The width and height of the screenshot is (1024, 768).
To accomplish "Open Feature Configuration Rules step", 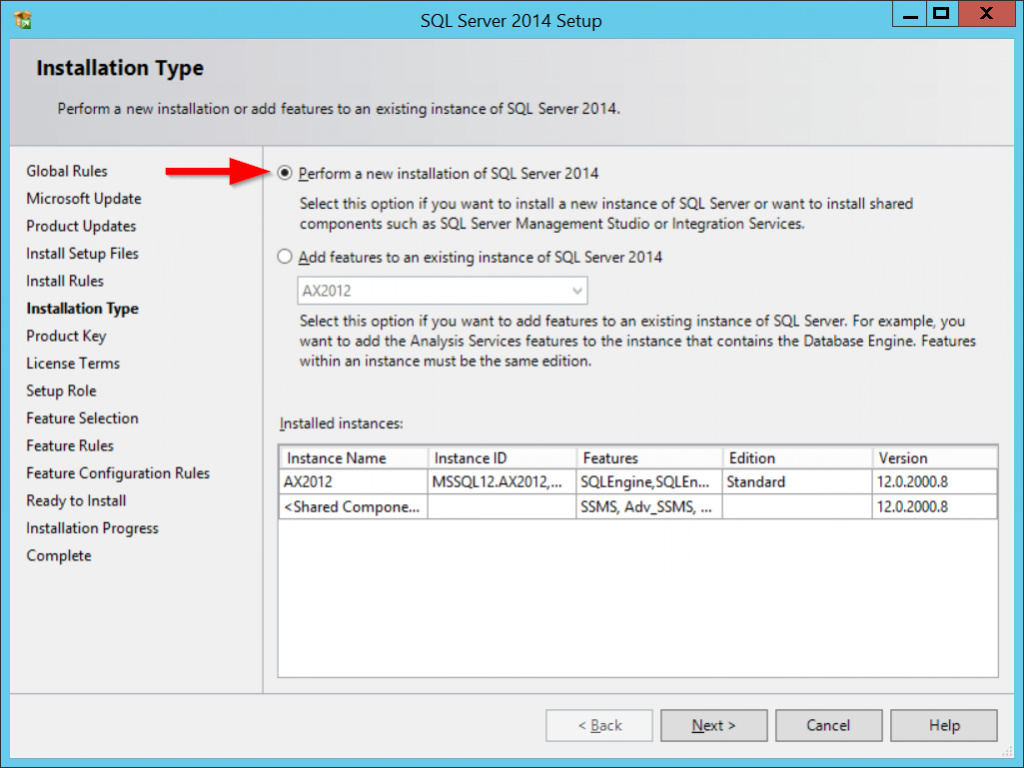I will [117, 472].
